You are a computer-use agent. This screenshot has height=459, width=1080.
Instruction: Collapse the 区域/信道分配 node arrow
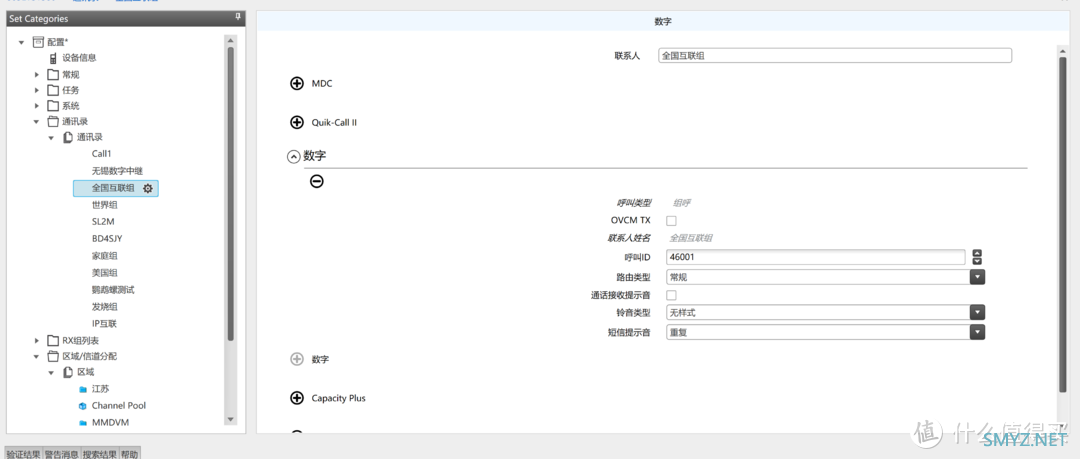pos(37,357)
